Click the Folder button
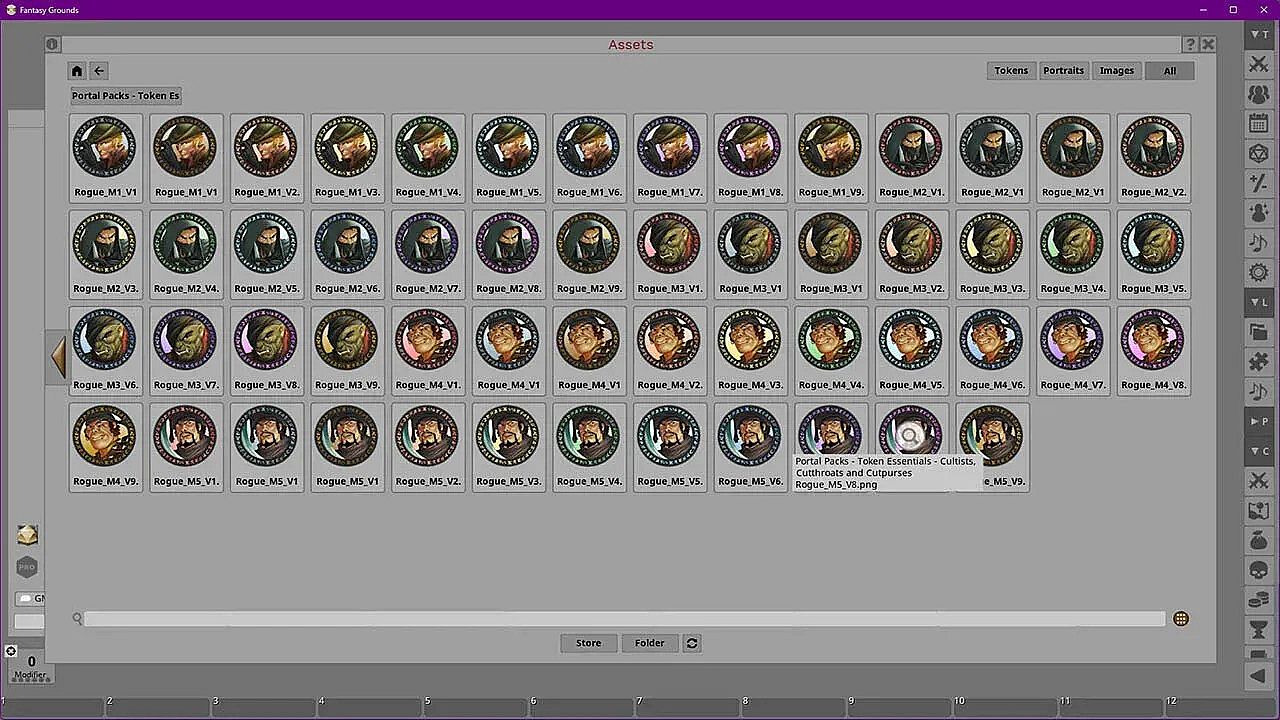 [650, 643]
